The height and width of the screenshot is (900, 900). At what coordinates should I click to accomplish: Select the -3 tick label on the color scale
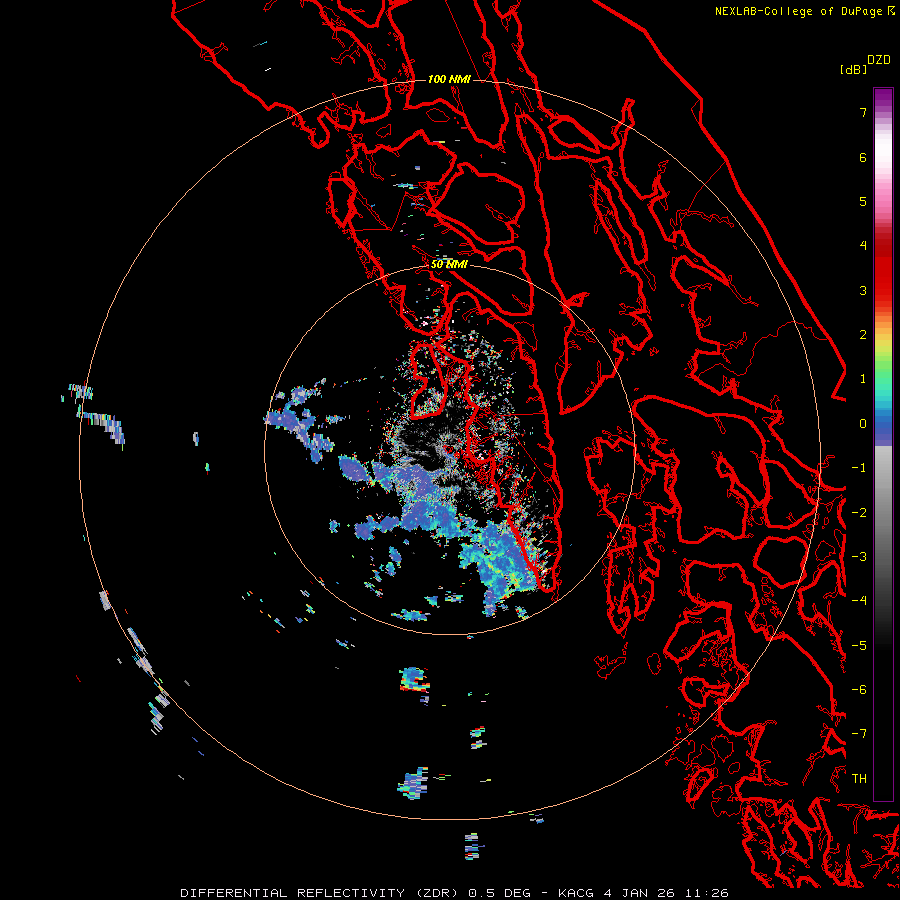tap(859, 557)
